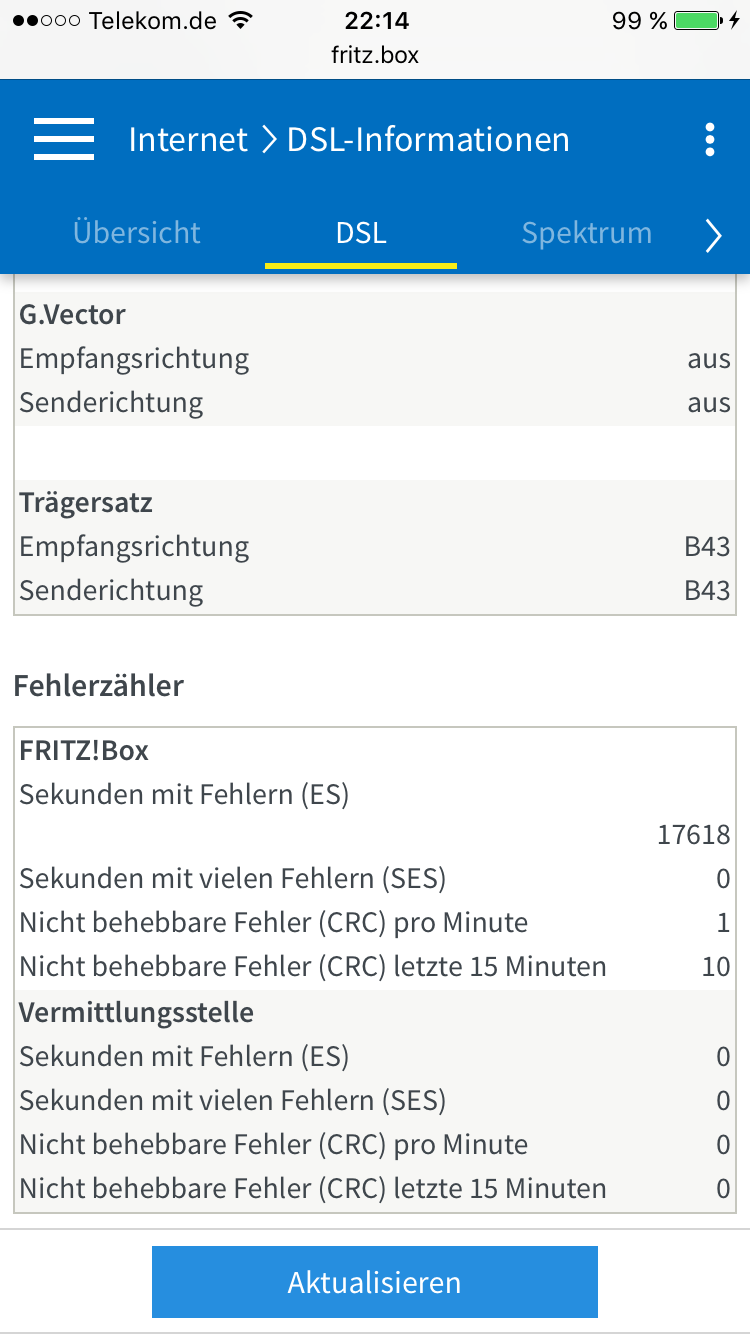Image resolution: width=750 pixels, height=1334 pixels.
Task: Tap the clock showing 22:14
Action: 375,20
